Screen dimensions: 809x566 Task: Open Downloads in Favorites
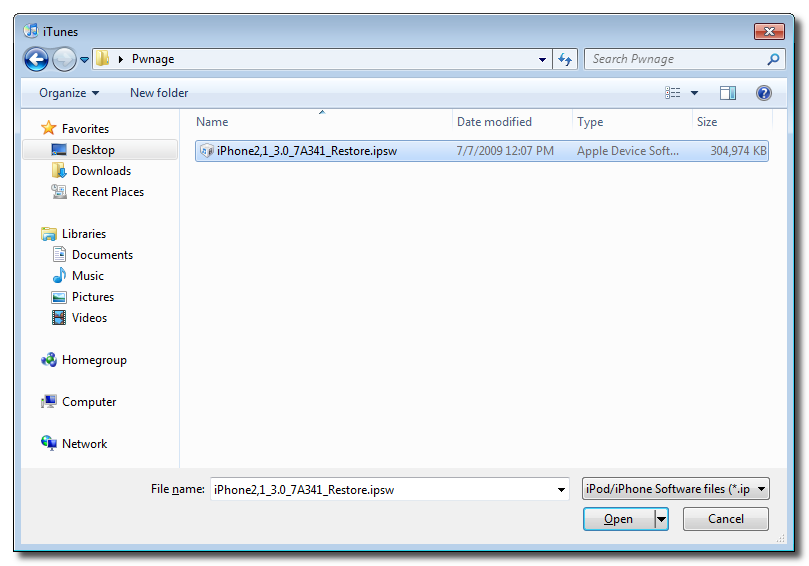(x=101, y=171)
